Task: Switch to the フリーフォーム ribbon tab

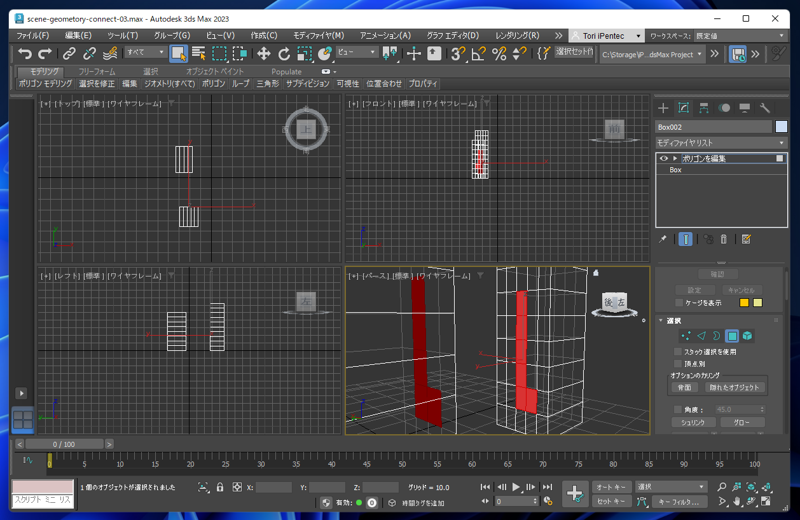Action: point(96,71)
